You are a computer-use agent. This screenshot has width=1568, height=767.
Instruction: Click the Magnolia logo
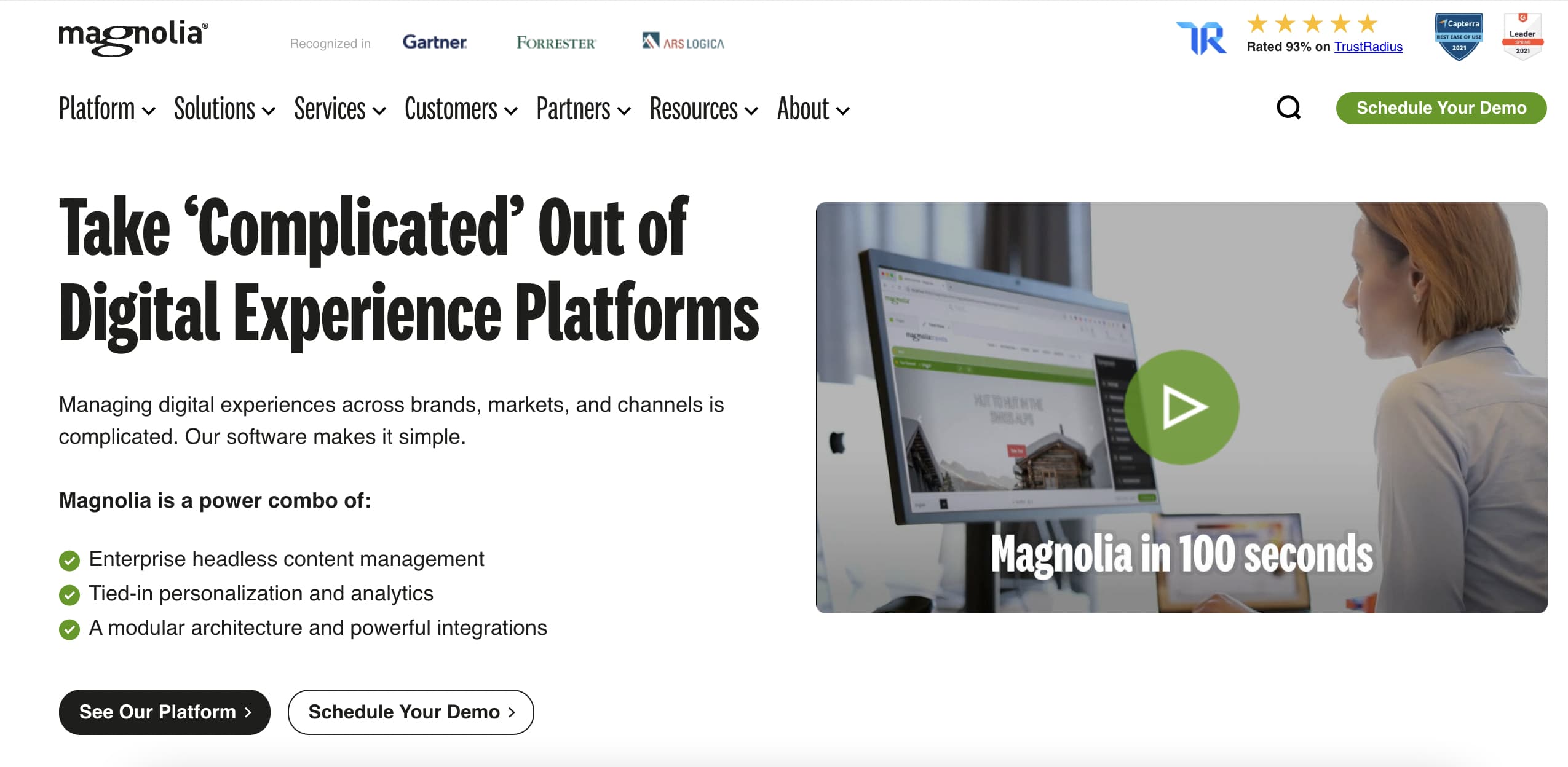133,37
